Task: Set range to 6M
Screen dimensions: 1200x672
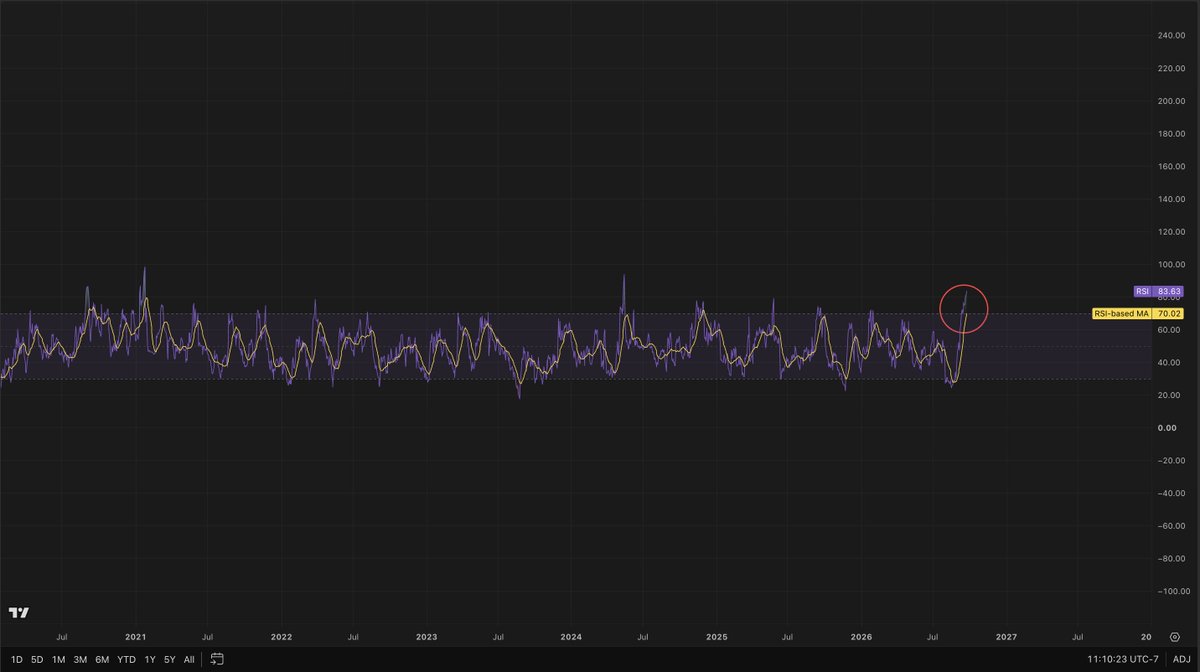Action: (102, 659)
